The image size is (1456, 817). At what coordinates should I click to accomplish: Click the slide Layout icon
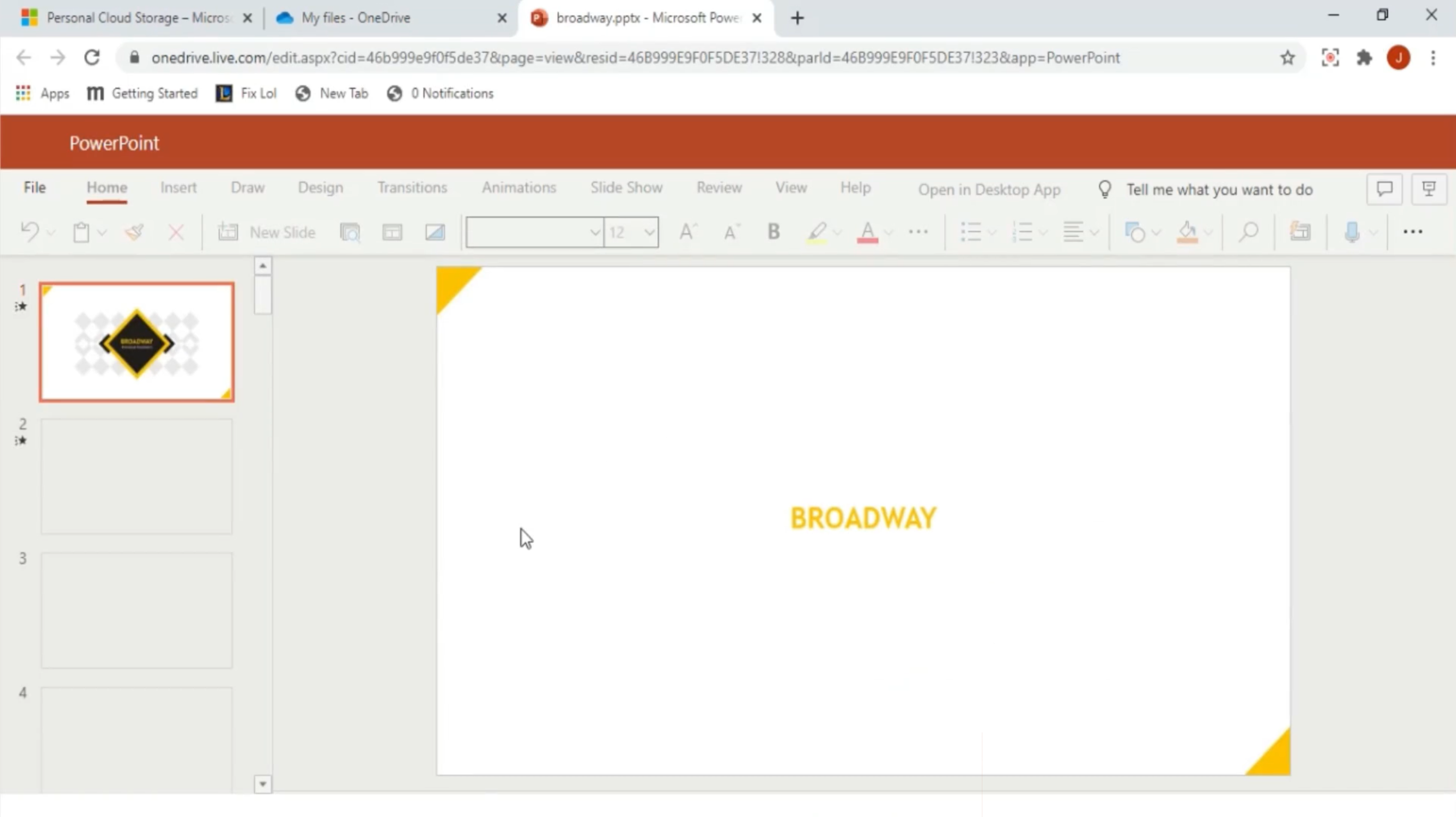point(392,232)
